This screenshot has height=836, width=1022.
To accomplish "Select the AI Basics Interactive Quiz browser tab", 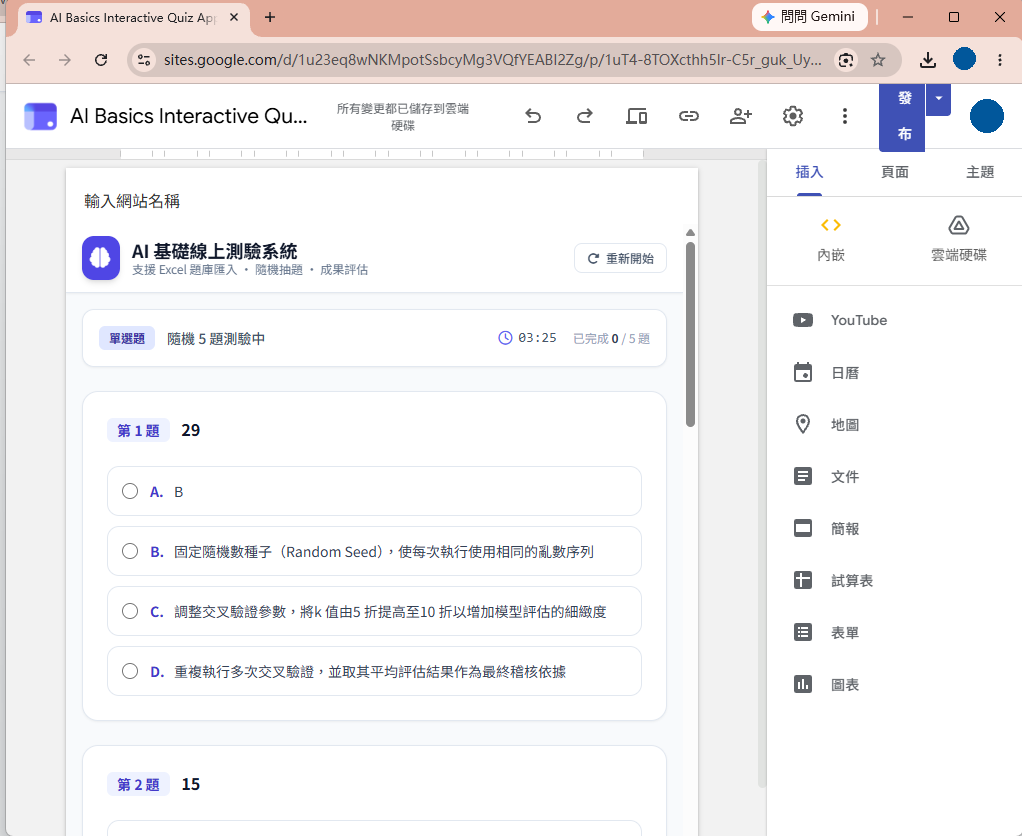I will click(133, 18).
